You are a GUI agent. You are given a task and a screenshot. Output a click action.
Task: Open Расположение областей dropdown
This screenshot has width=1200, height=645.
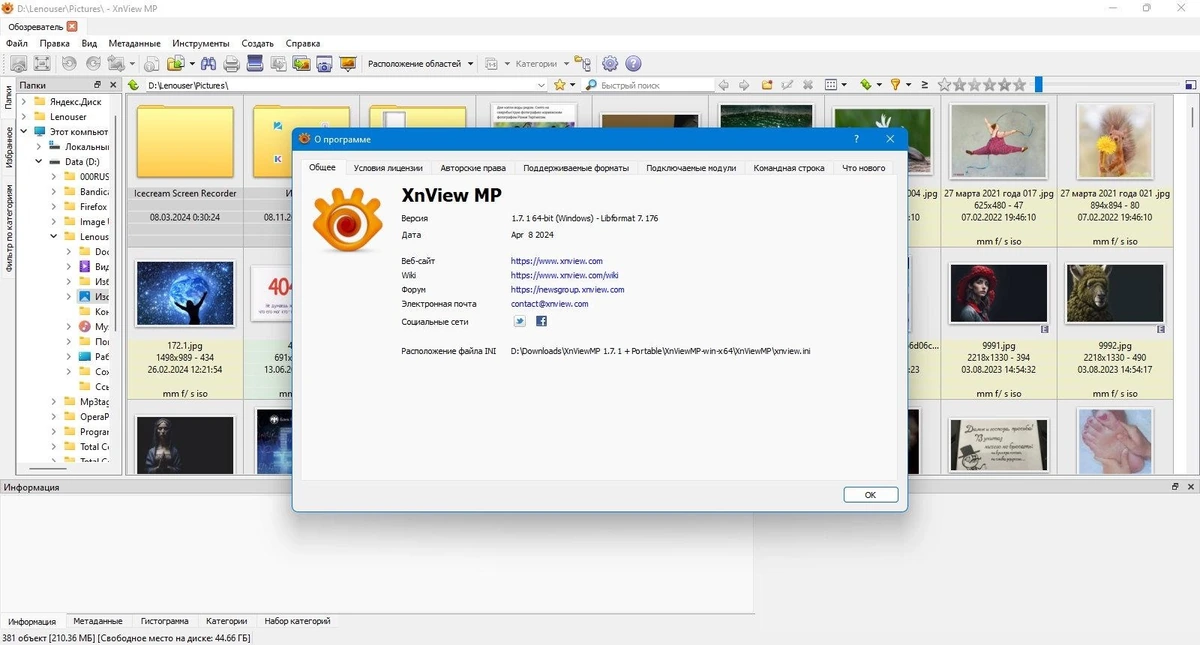pyautogui.click(x=421, y=64)
